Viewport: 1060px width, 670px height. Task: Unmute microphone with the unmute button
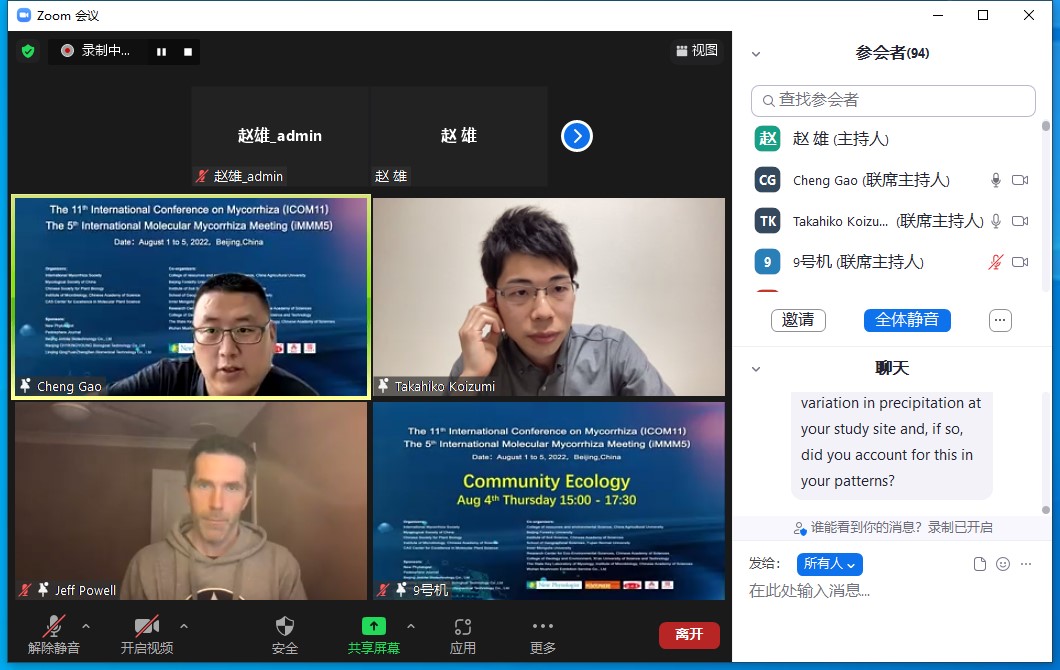click(54, 627)
